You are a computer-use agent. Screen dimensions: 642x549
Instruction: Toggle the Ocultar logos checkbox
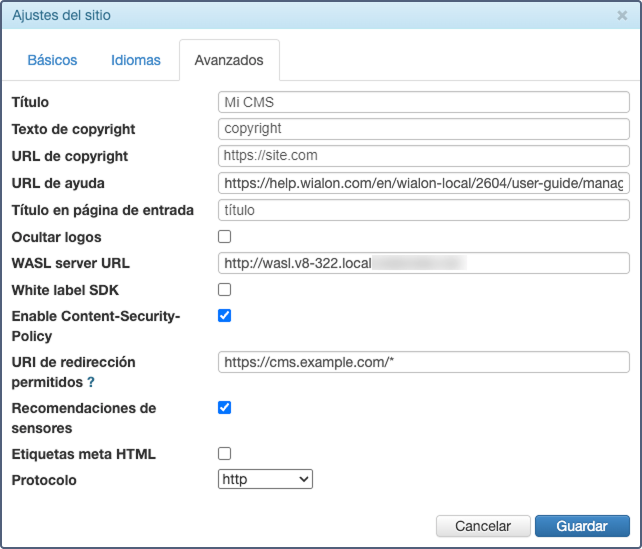coord(225,237)
